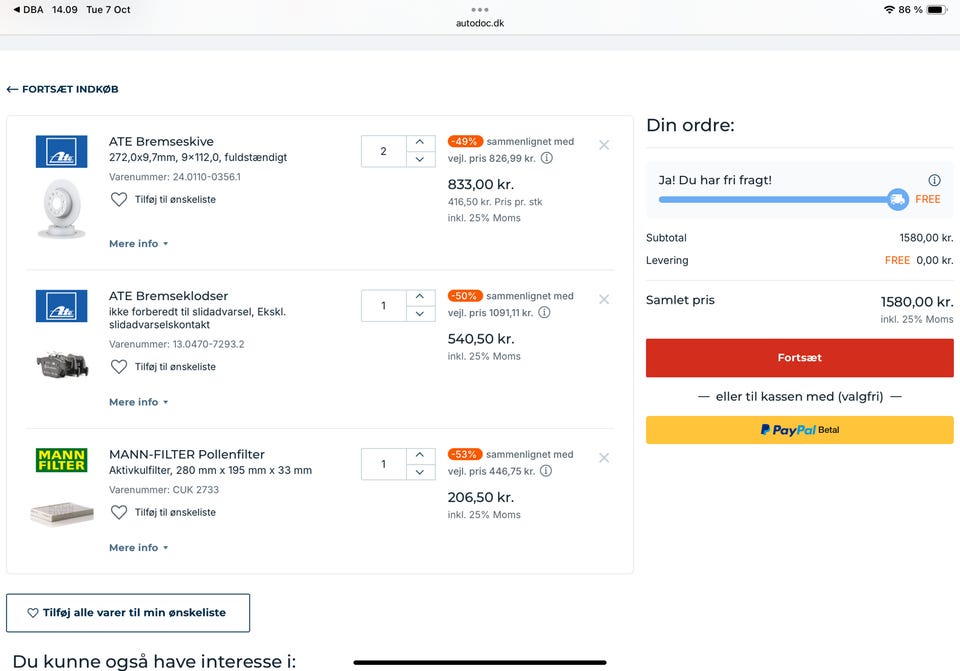
Task: Pay with PayPal Betal button
Action: [800, 430]
